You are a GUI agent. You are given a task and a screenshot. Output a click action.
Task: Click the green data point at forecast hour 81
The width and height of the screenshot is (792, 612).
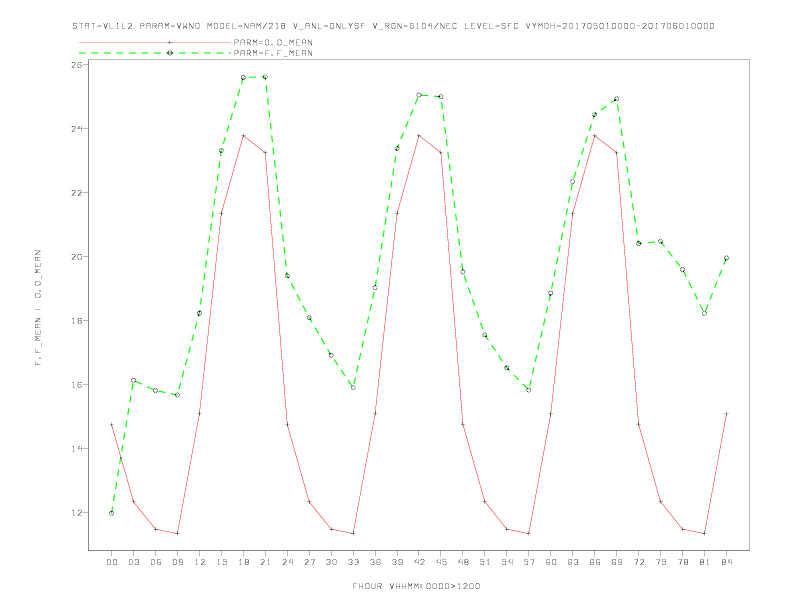coord(705,314)
